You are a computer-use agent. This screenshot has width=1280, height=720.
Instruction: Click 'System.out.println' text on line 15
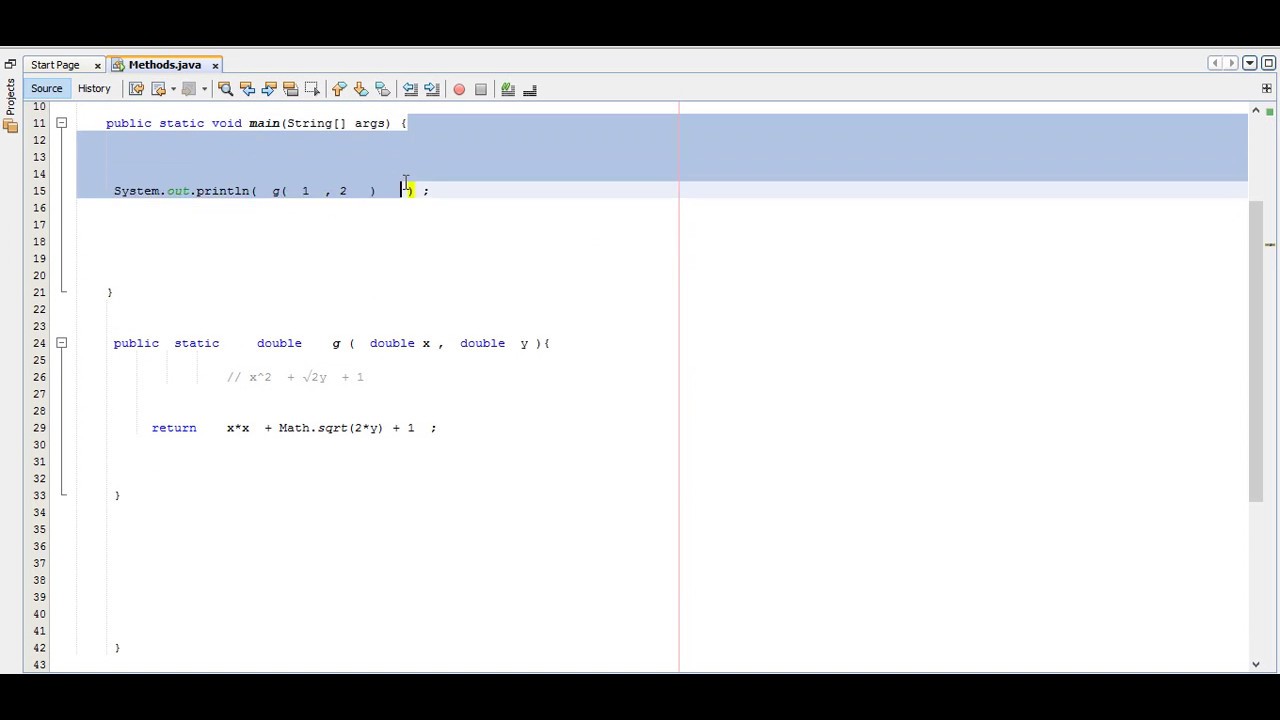click(x=182, y=191)
